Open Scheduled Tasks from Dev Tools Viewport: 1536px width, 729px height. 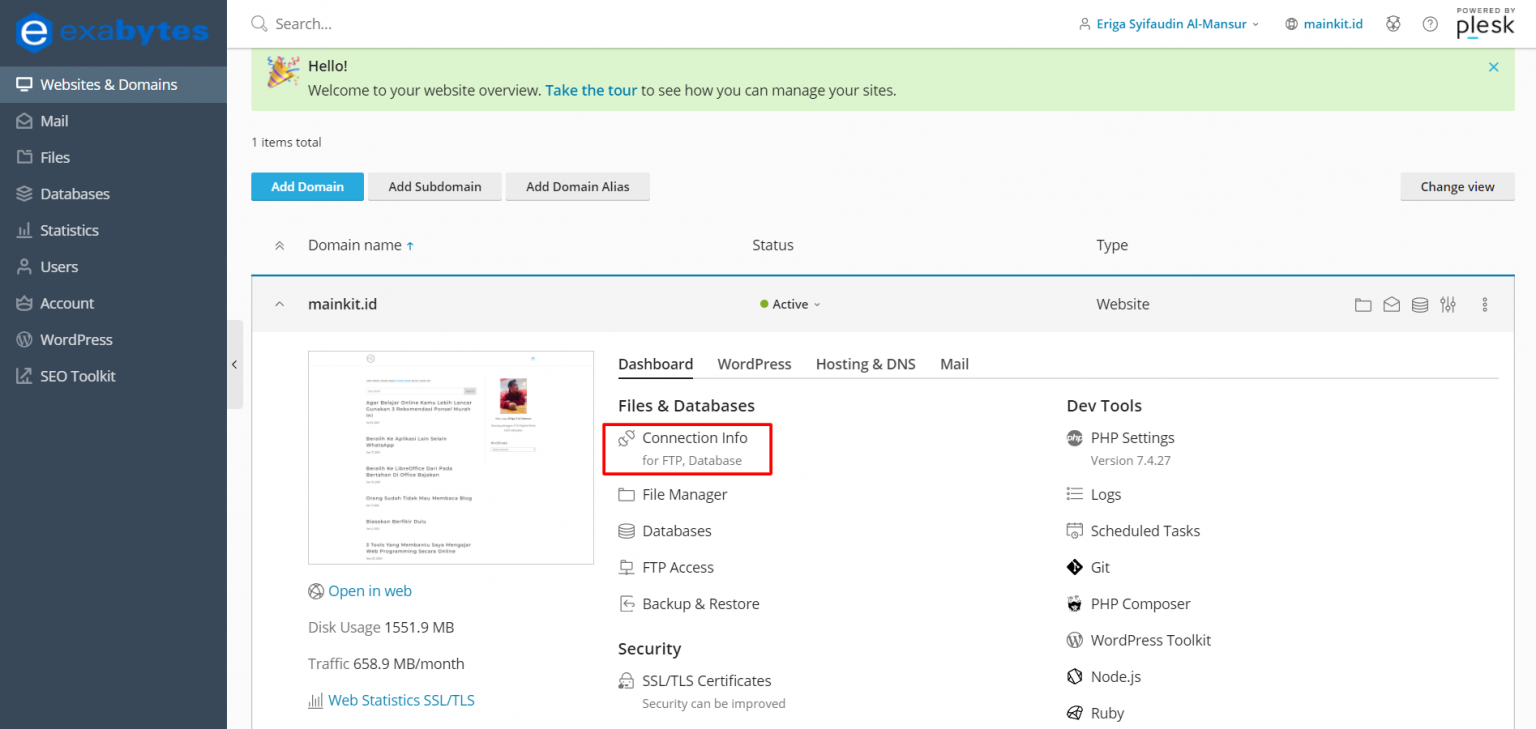[1145, 531]
